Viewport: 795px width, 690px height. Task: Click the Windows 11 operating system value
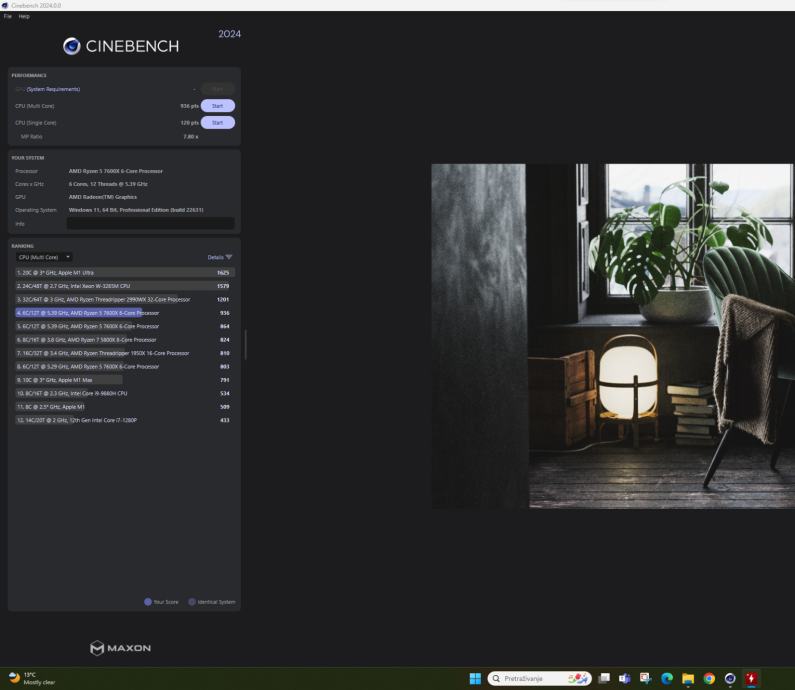click(x=136, y=210)
